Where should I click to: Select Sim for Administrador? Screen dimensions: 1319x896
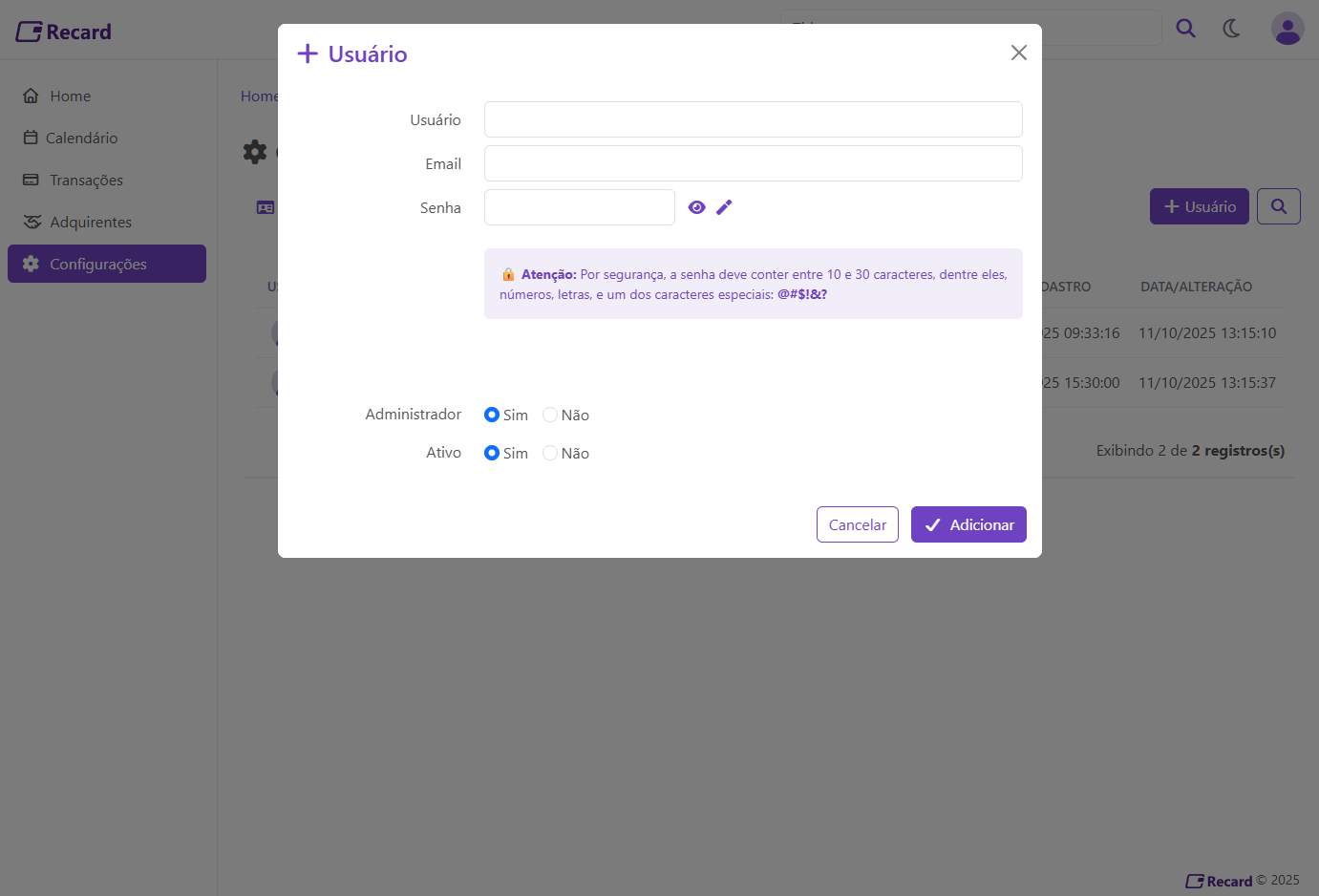pos(492,415)
